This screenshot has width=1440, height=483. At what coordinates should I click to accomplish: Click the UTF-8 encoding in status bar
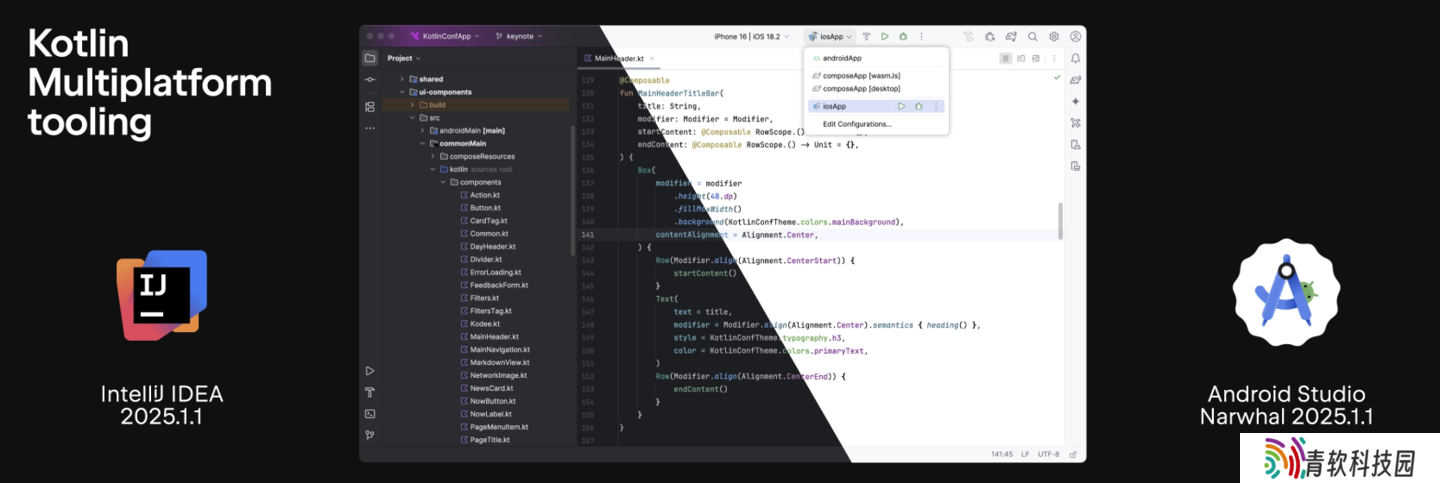click(1048, 453)
